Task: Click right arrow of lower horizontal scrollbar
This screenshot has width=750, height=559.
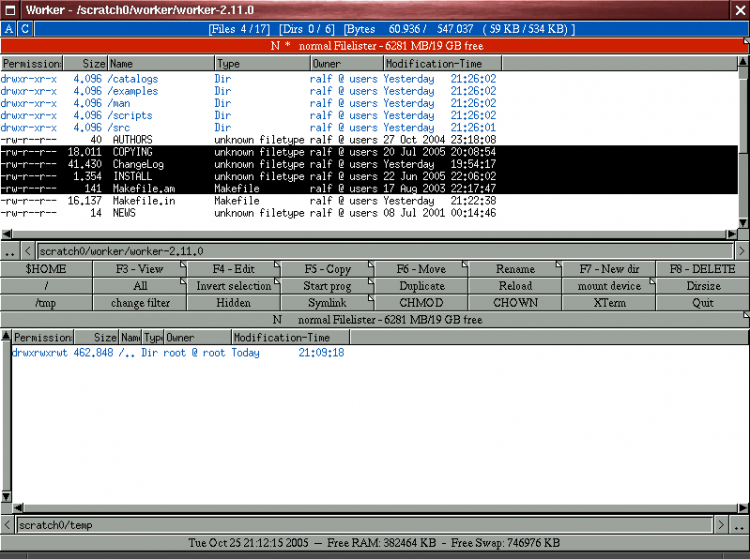Action: click(743, 508)
